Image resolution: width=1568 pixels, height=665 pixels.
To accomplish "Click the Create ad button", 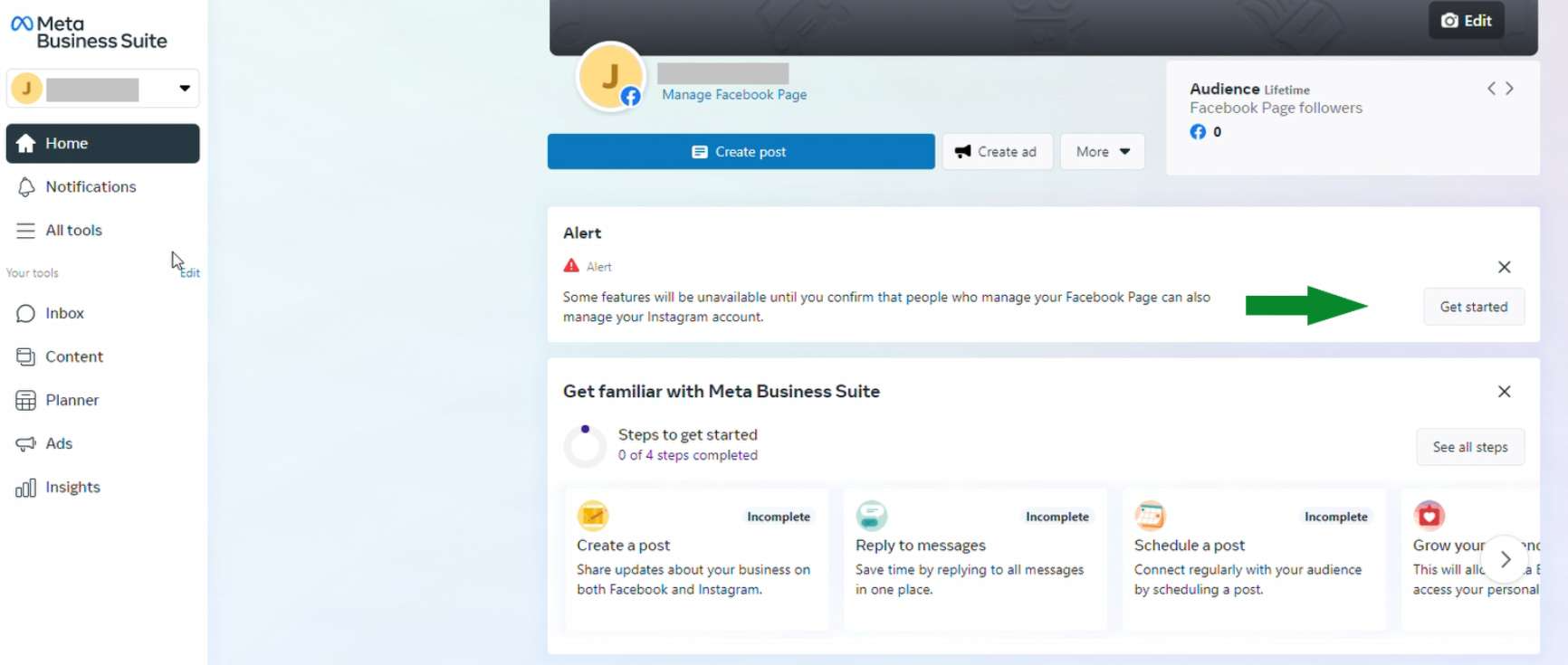I will 997,152.
